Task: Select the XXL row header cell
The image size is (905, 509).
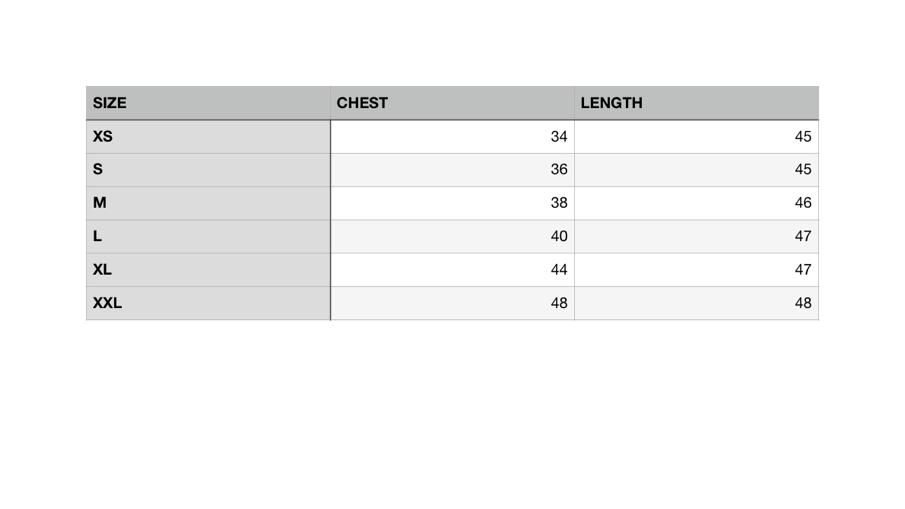Action: (208, 303)
